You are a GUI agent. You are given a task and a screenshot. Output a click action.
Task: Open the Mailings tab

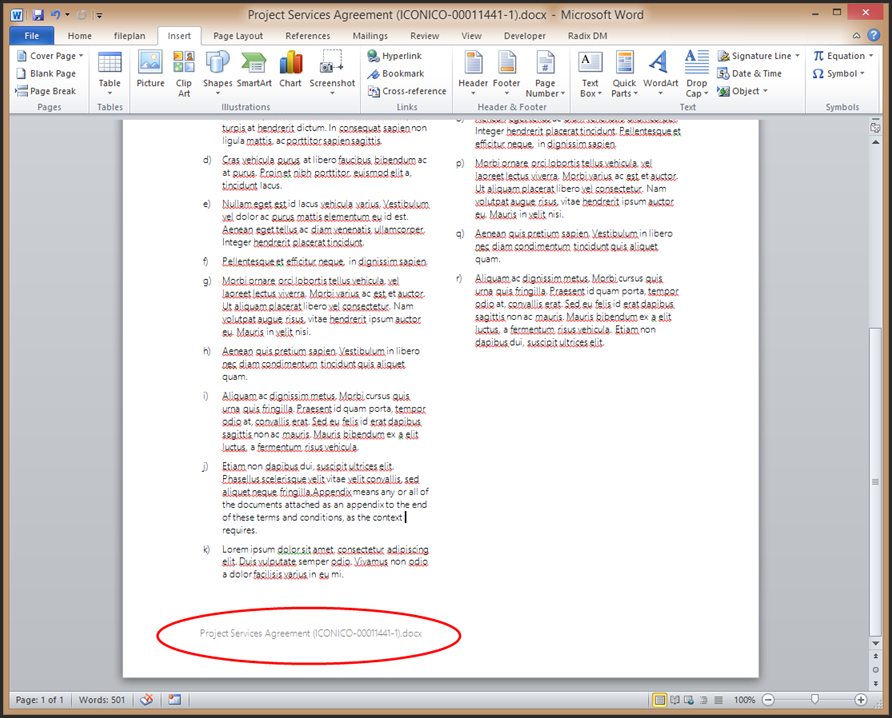pos(370,36)
